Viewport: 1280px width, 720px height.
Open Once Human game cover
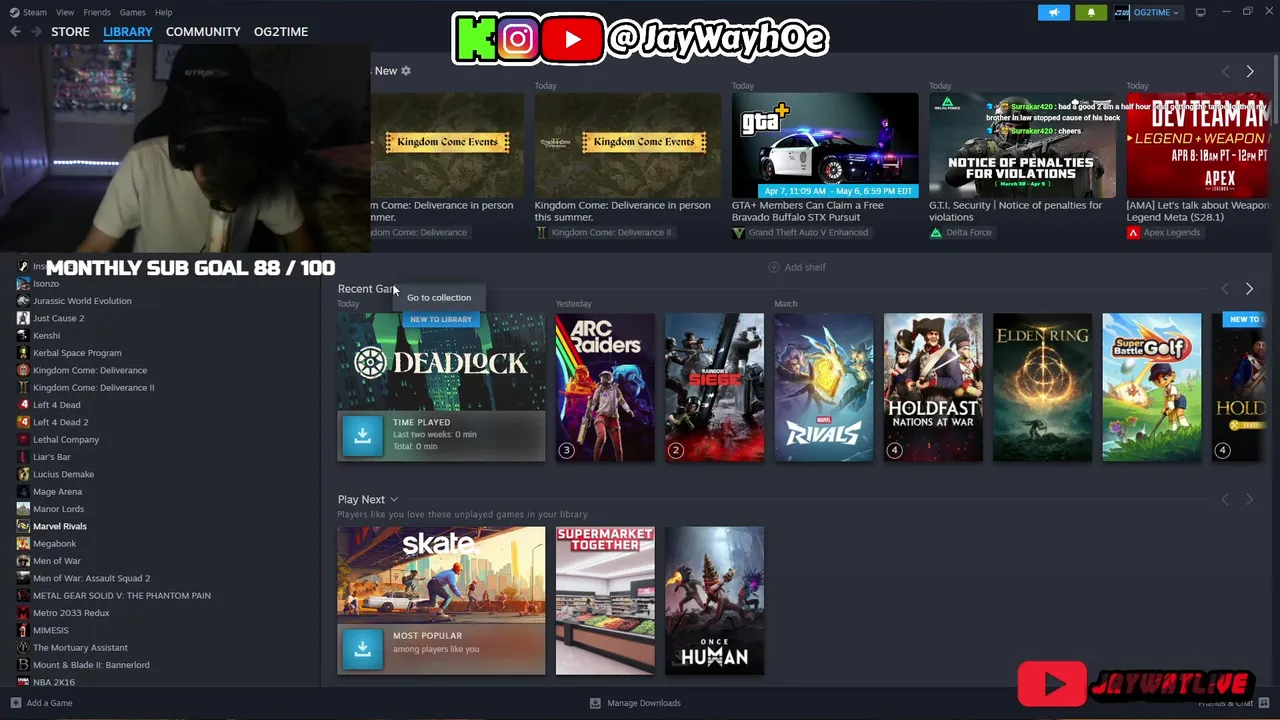click(714, 600)
